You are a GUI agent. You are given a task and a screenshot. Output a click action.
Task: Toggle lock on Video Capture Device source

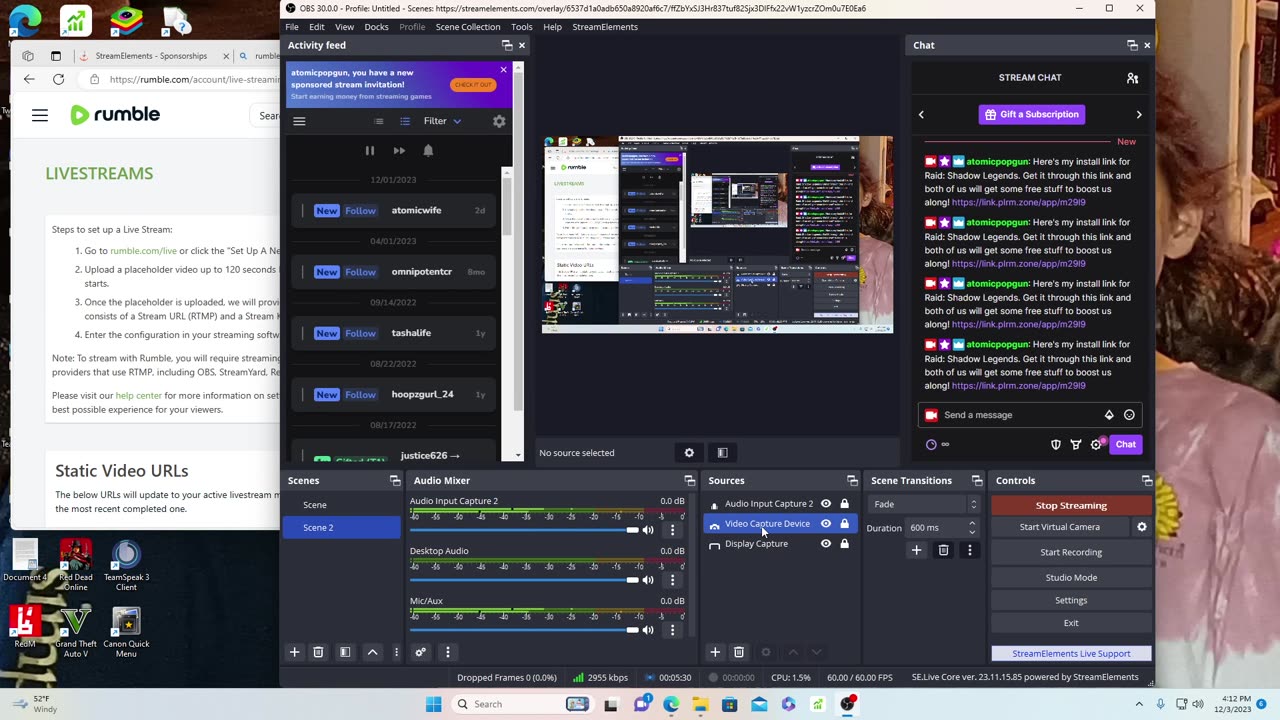click(845, 524)
